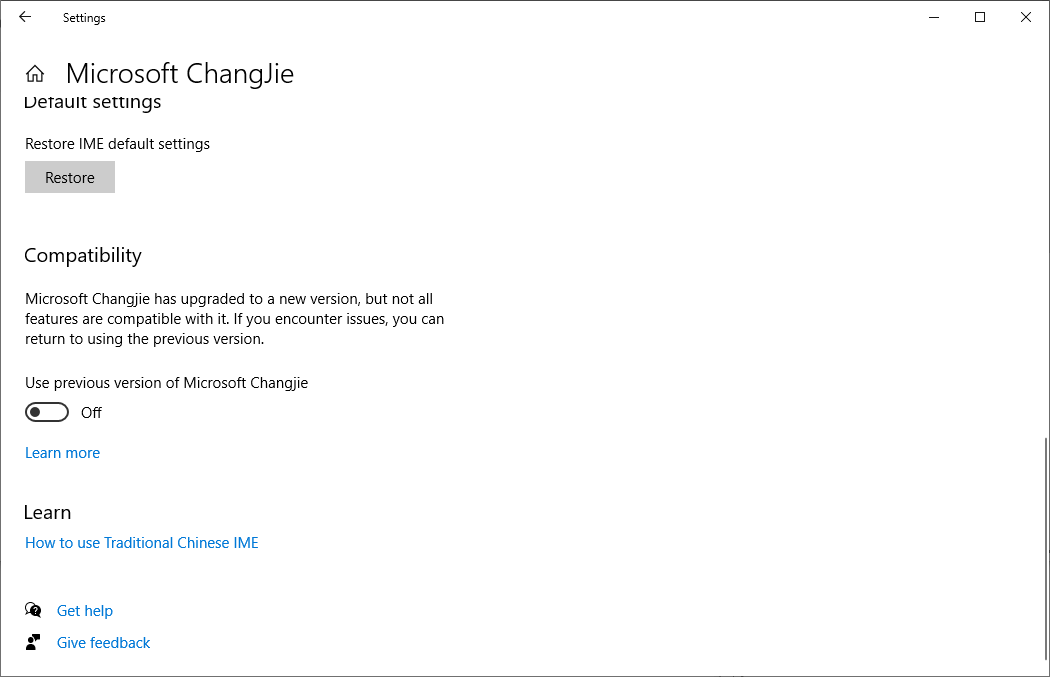Image resolution: width=1050 pixels, height=677 pixels.
Task: Maximize the Settings window
Action: (x=980, y=17)
